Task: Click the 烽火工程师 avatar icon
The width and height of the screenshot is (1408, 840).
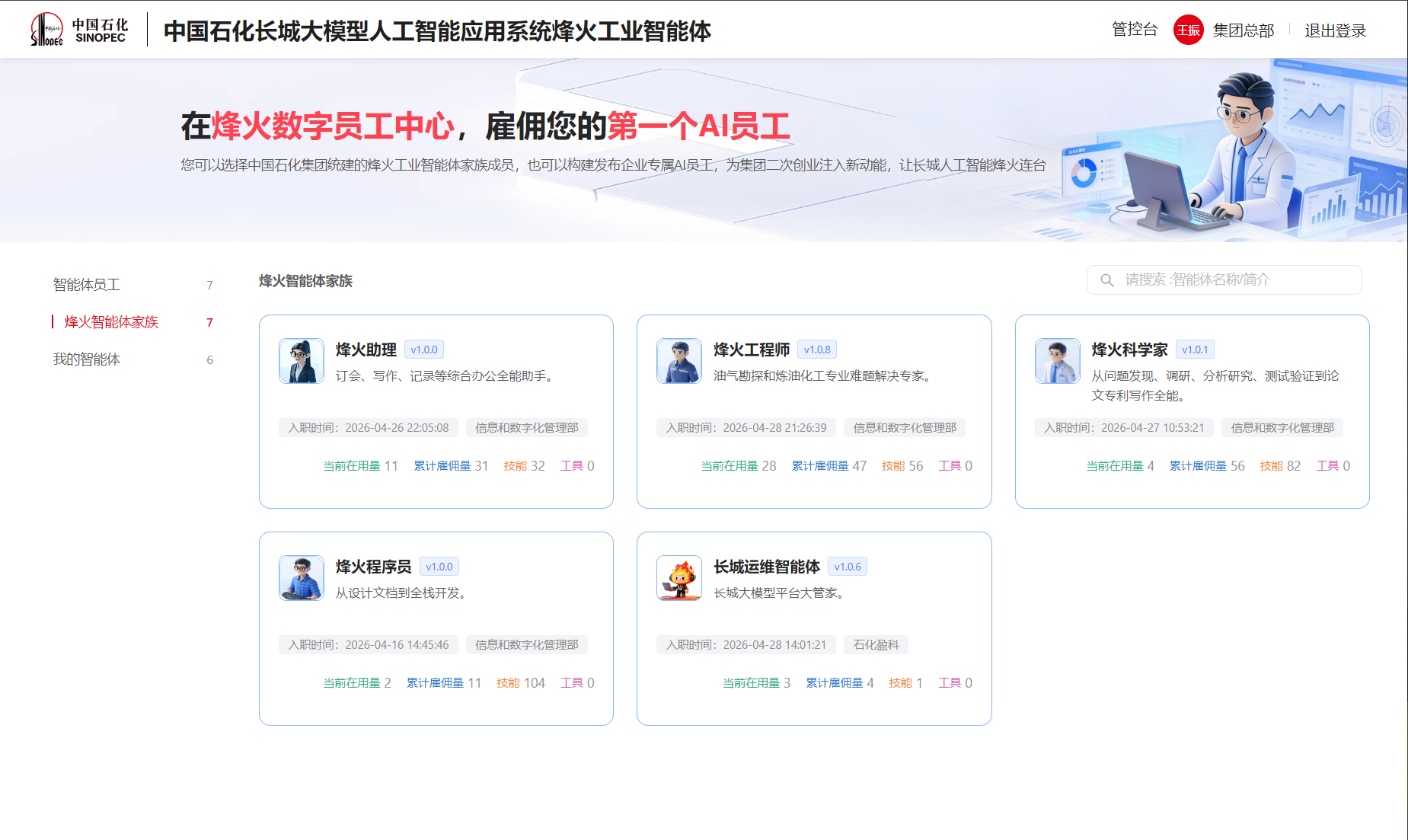Action: pyautogui.click(x=678, y=361)
